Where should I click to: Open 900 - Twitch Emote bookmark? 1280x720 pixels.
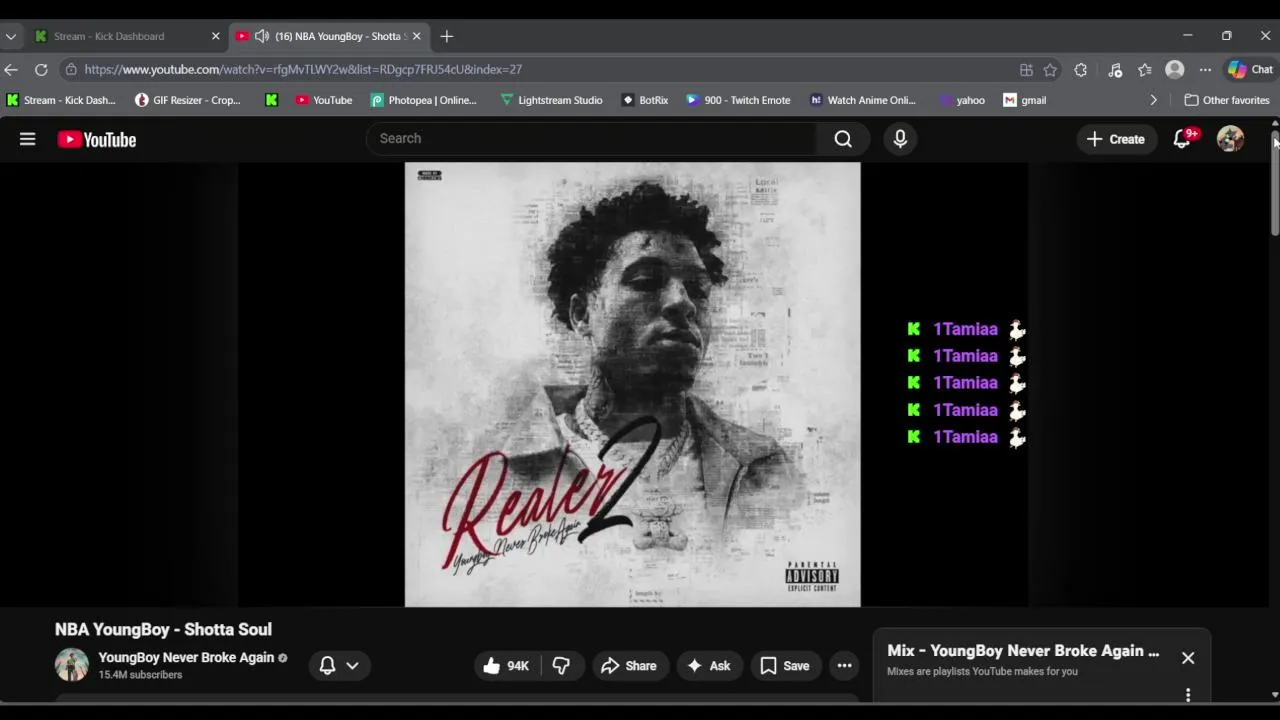[x=738, y=100]
